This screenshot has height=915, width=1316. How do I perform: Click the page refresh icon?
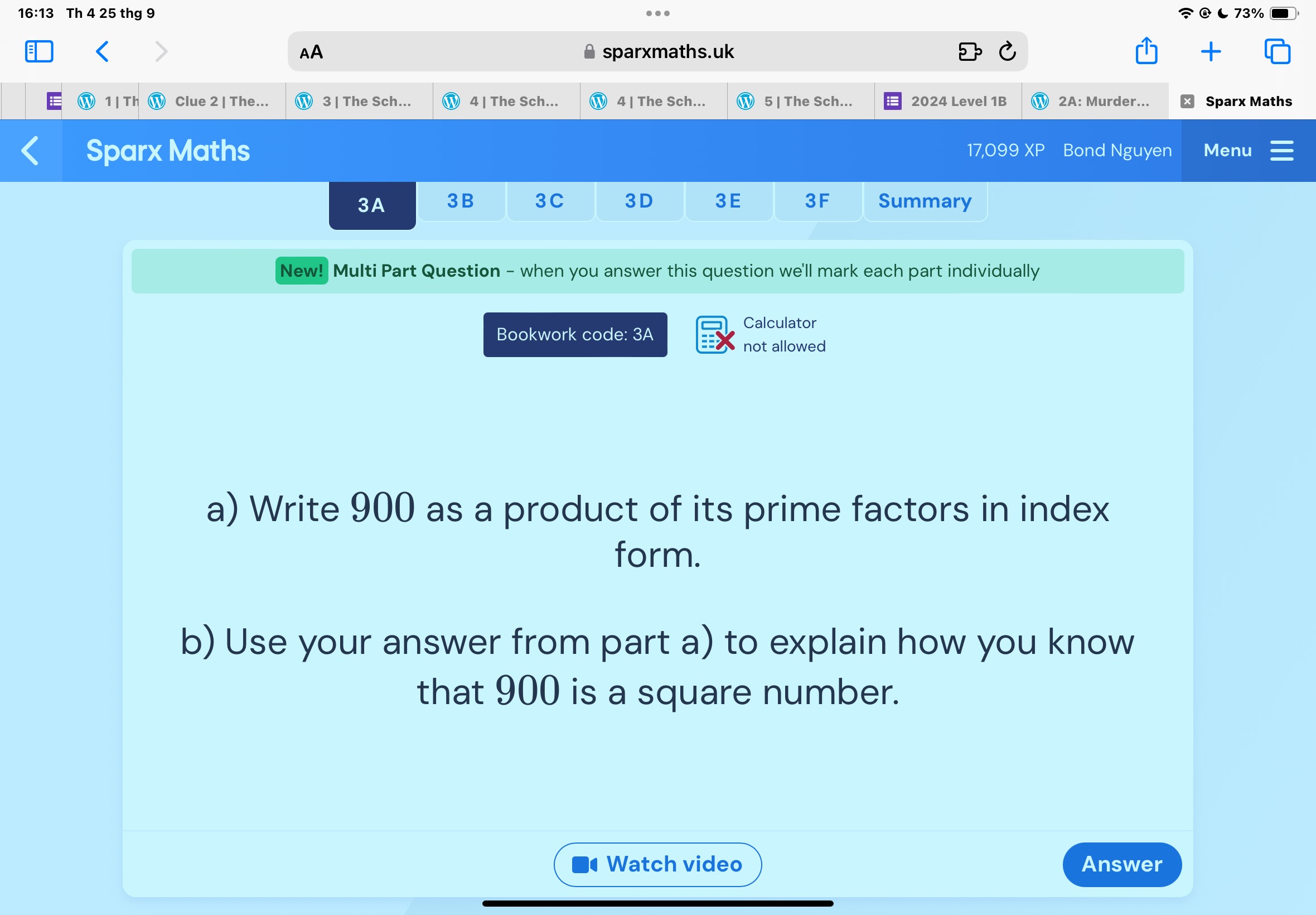tap(1008, 52)
